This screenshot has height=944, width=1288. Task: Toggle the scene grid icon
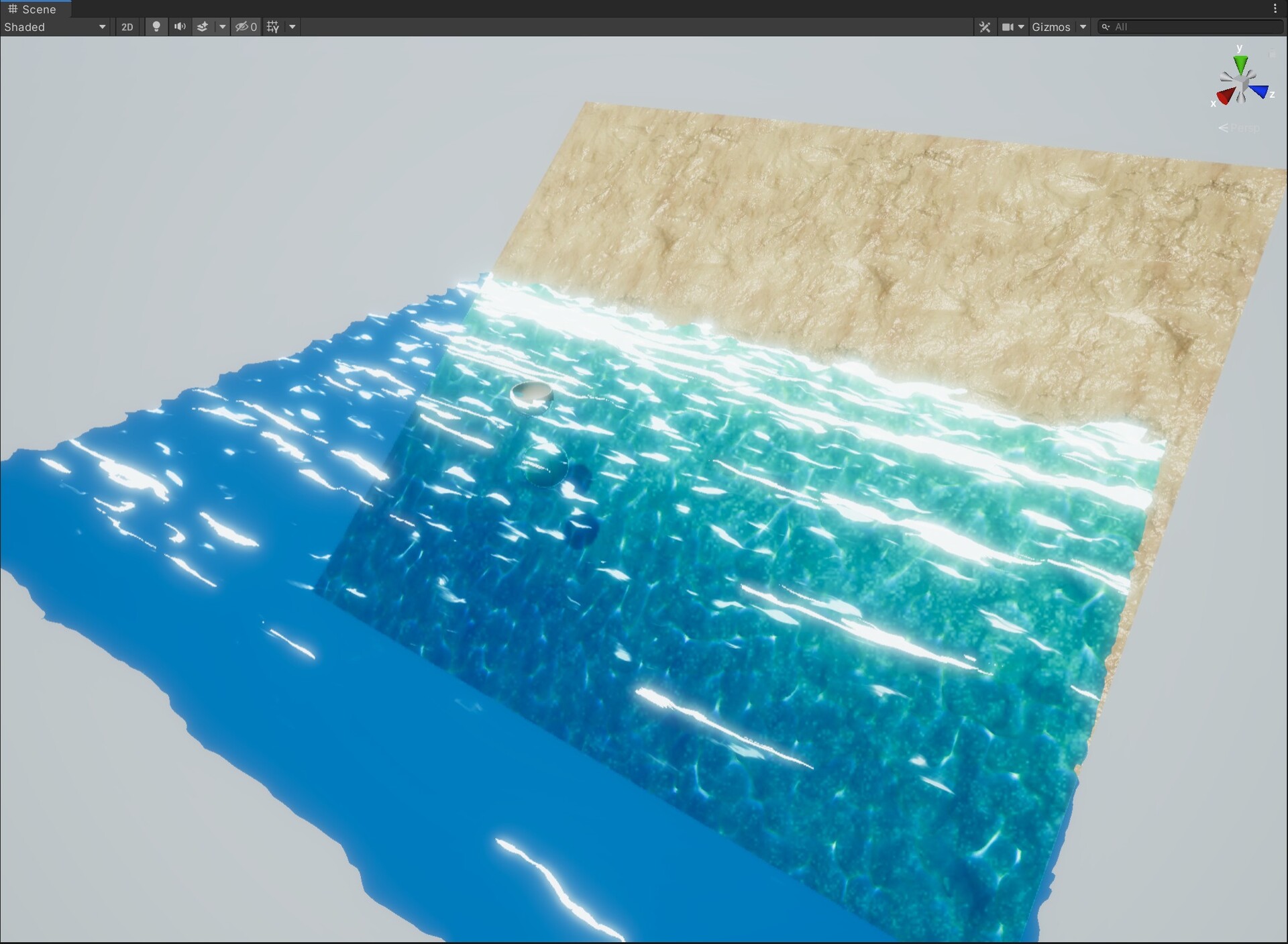[273, 27]
